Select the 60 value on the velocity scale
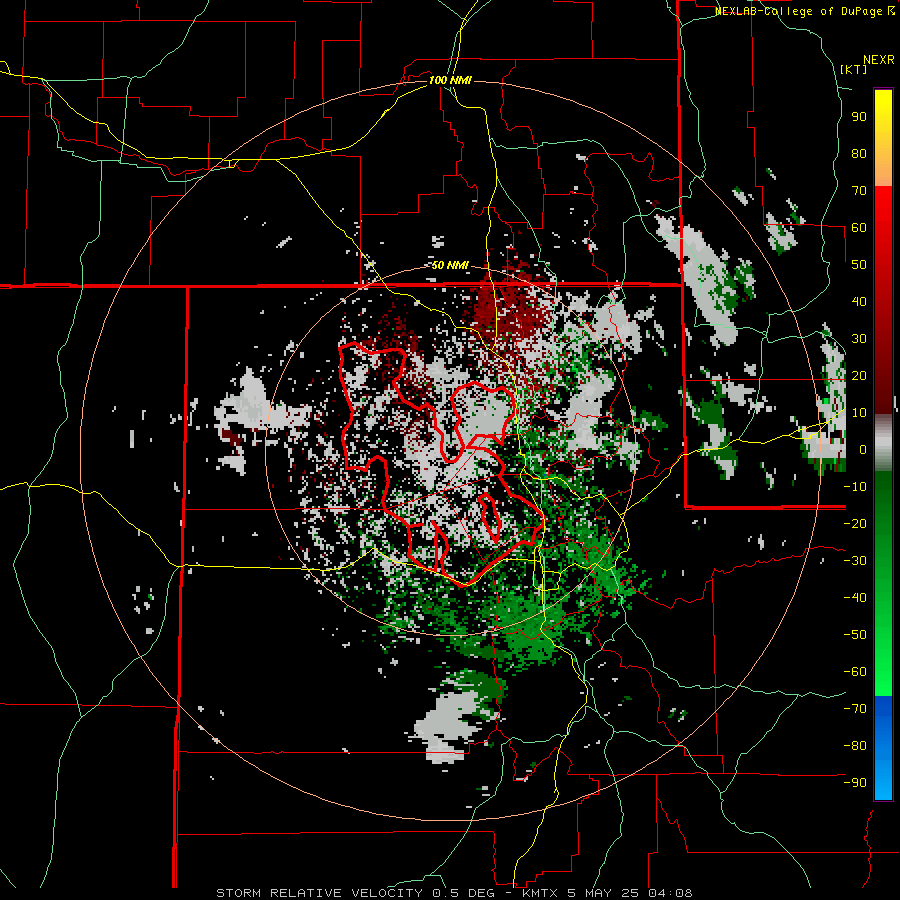 click(x=859, y=228)
